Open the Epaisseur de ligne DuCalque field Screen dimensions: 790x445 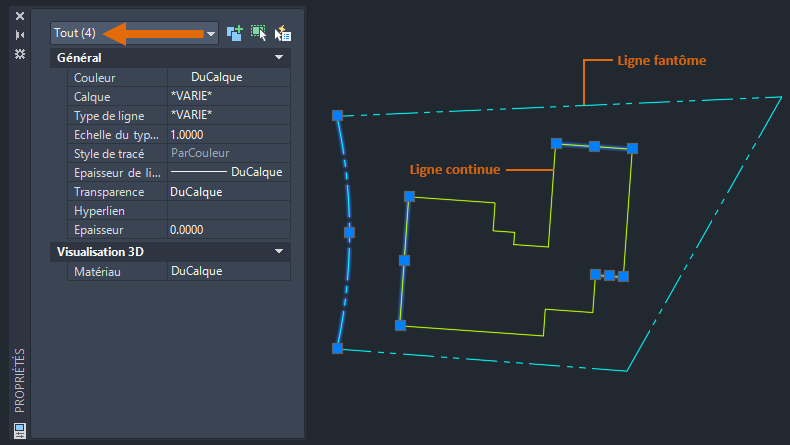pyautogui.click(x=229, y=172)
